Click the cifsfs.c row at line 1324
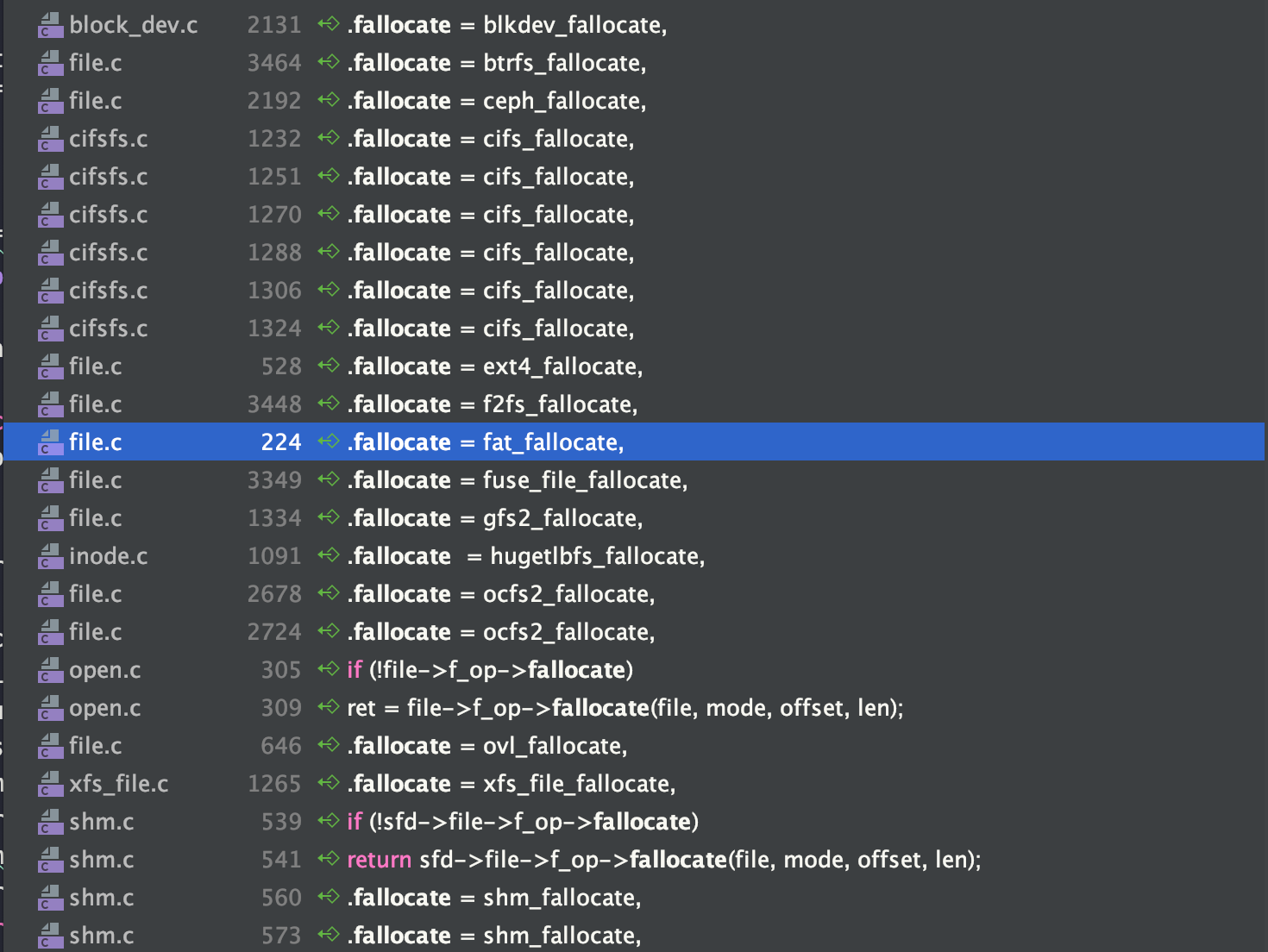The height and width of the screenshot is (952, 1268). (635, 329)
